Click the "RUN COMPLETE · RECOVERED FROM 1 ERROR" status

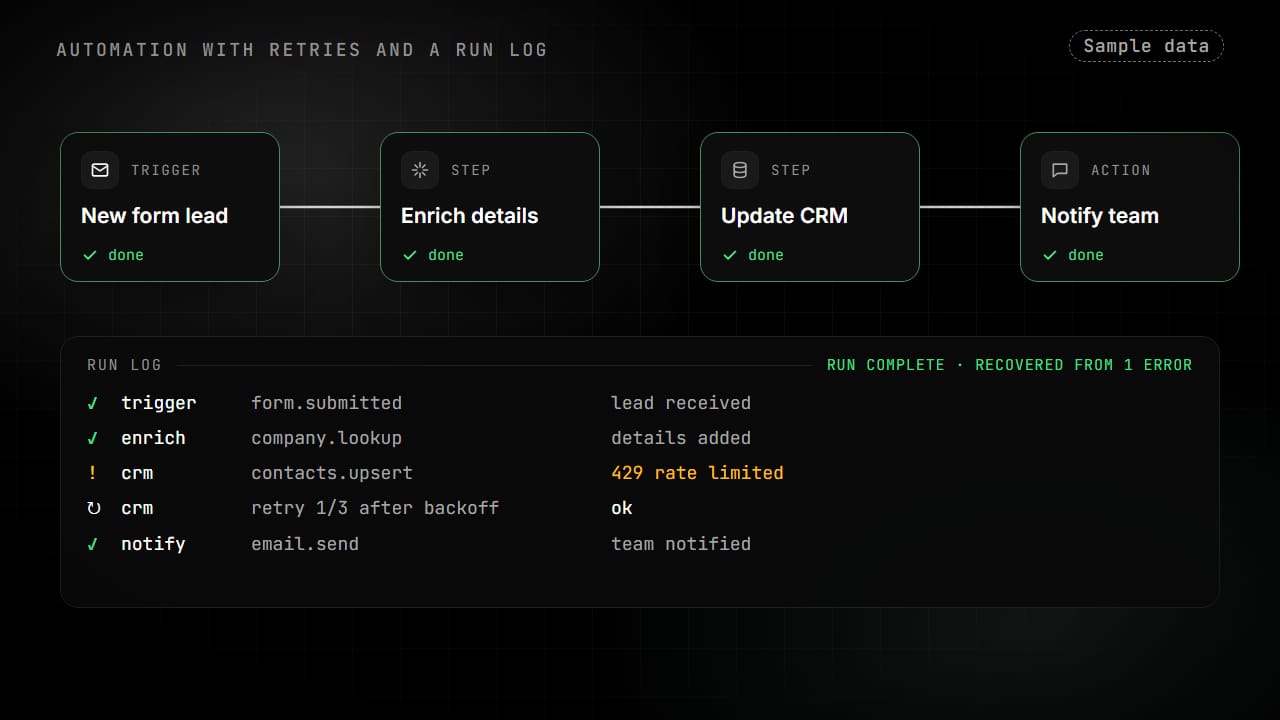tap(1009, 365)
